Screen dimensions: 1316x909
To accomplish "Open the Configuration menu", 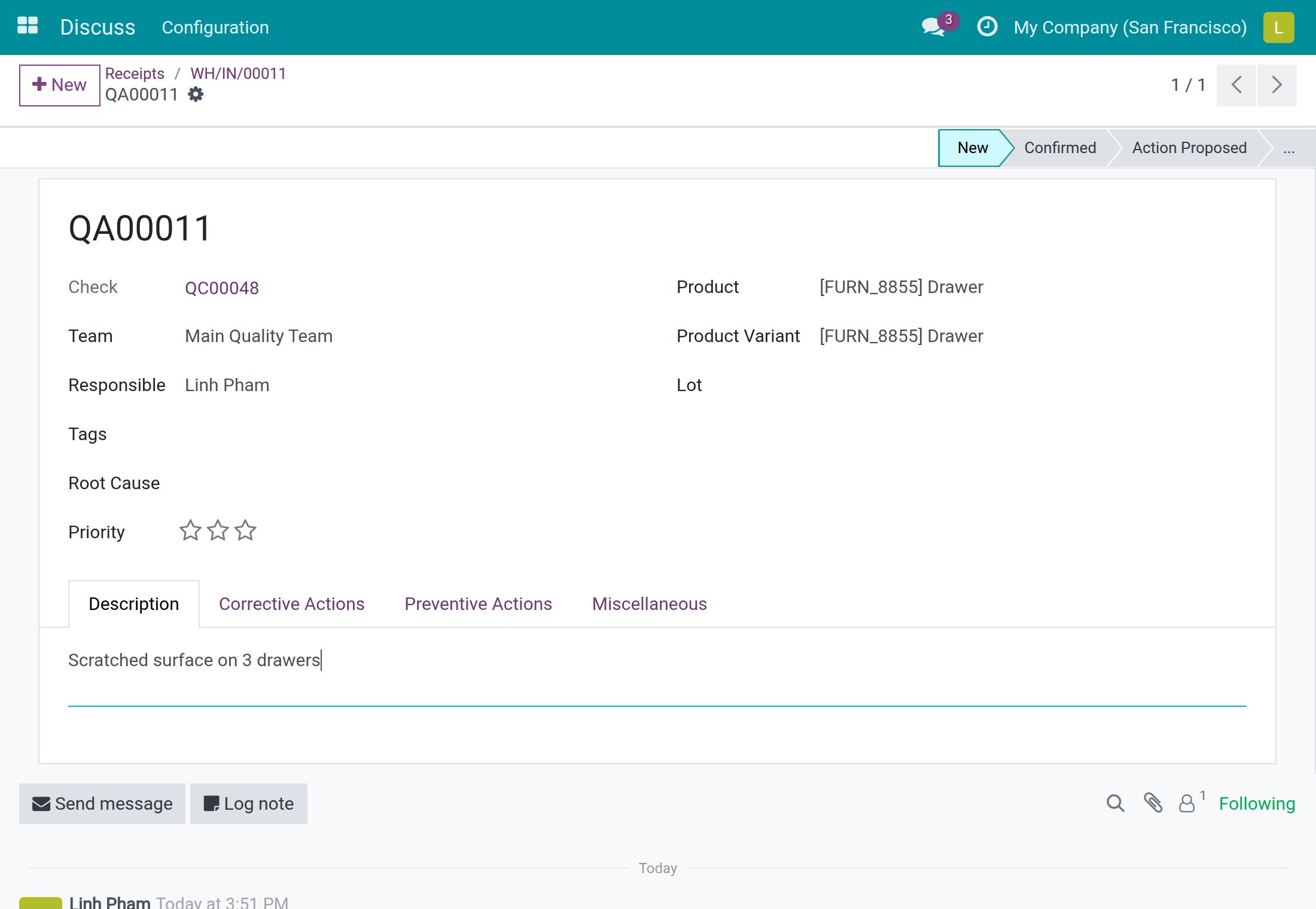I will coord(215,28).
